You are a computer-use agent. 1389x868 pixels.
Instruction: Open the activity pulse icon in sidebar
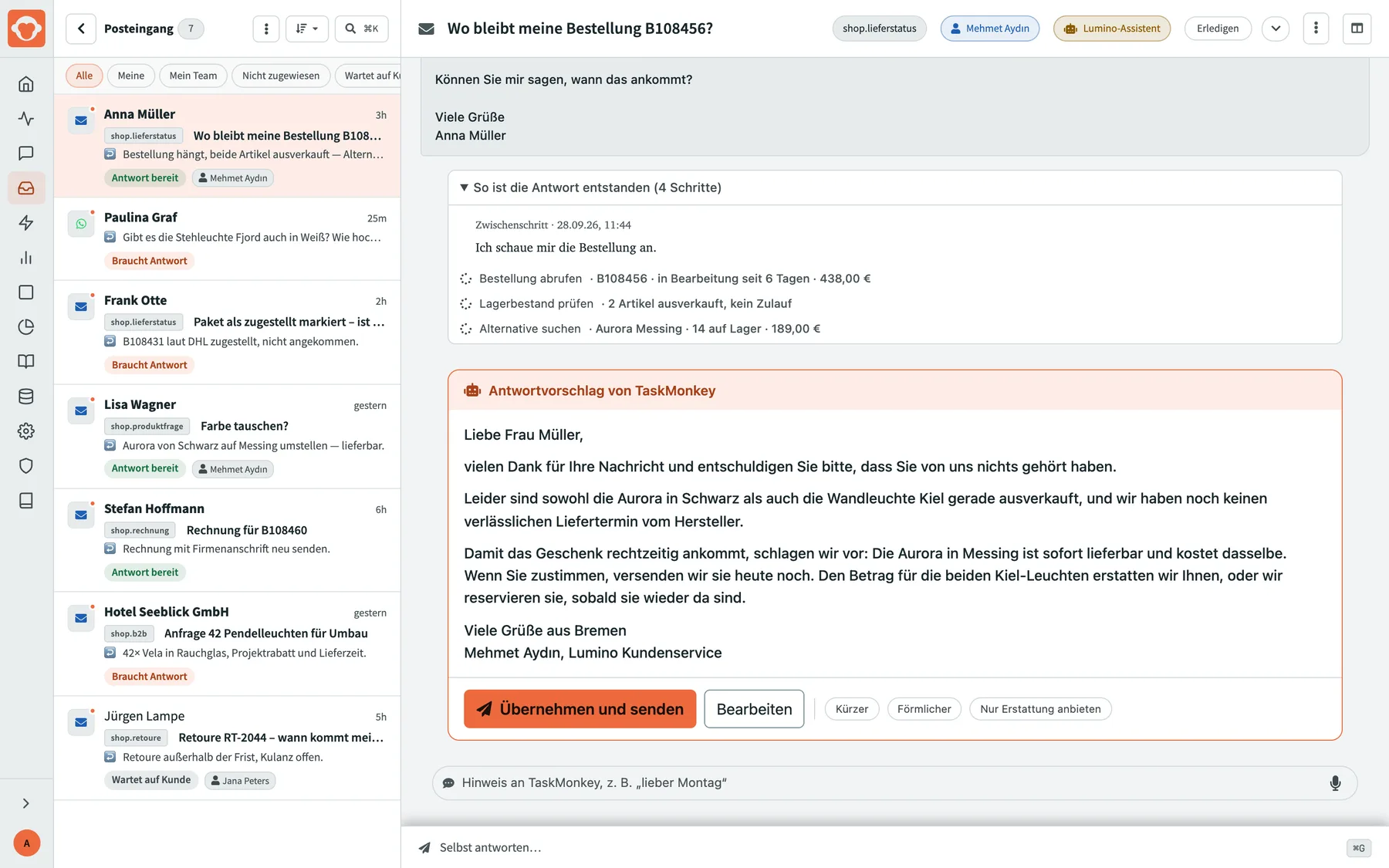(26, 119)
